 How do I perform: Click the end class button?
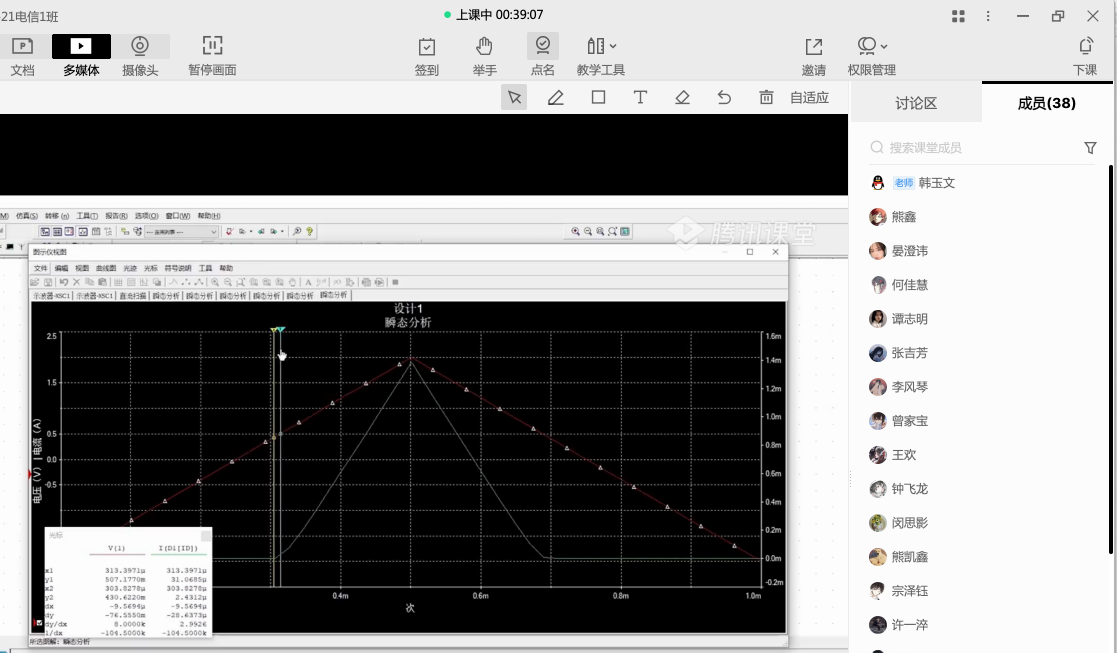pos(1085,55)
